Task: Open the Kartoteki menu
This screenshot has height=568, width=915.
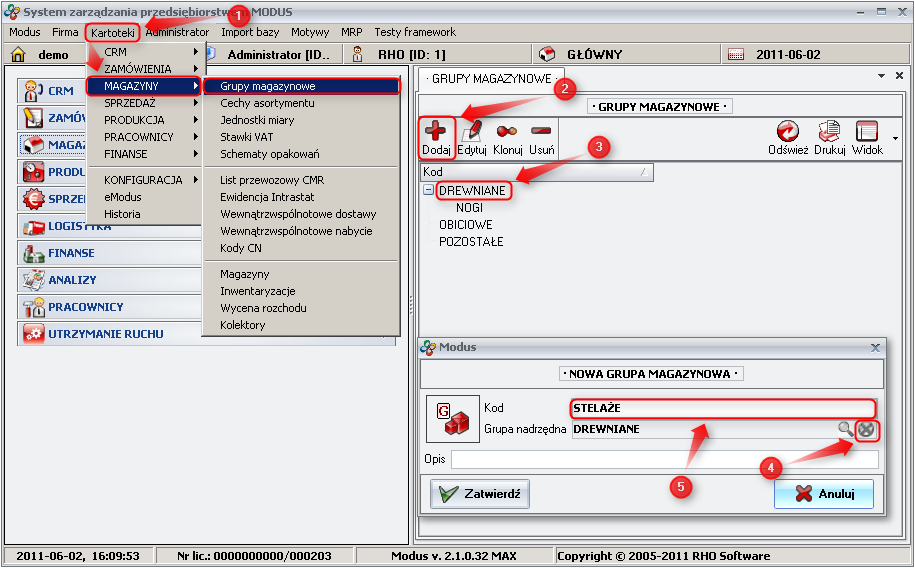Action: (x=113, y=33)
